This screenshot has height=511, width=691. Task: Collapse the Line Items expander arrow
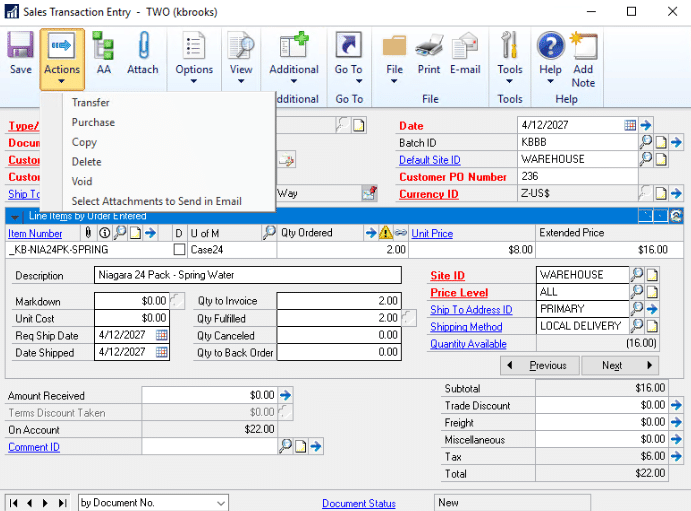15,217
